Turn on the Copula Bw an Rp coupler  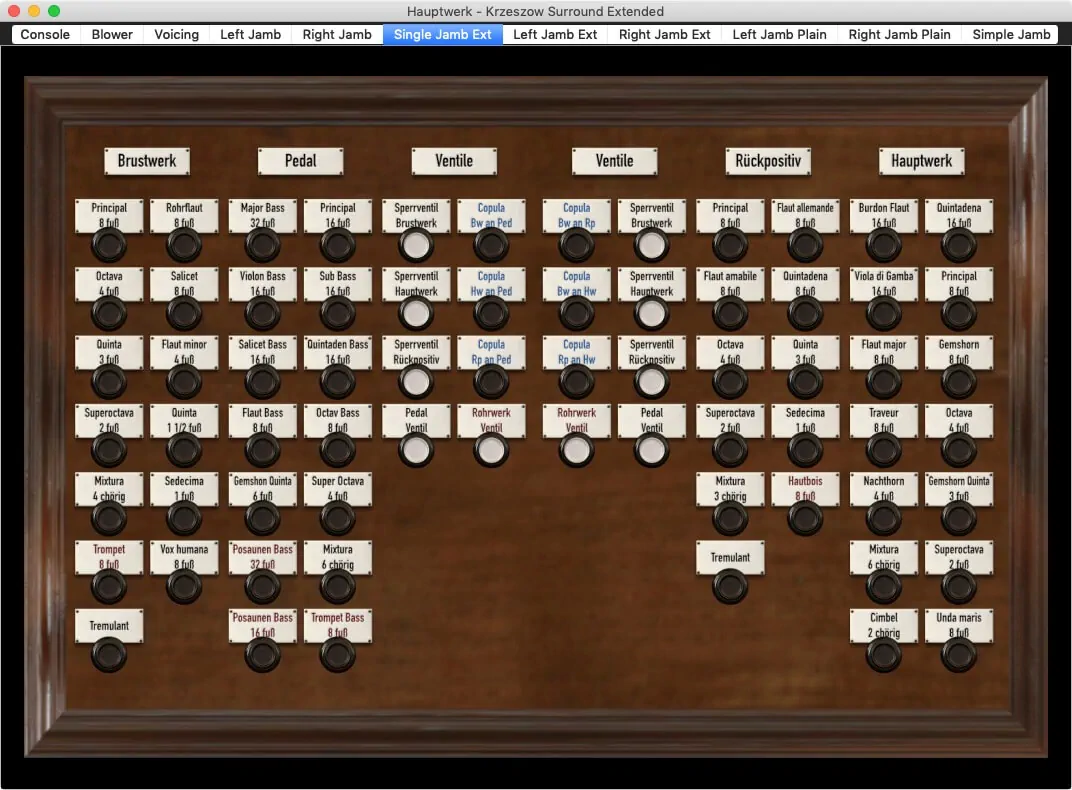(x=576, y=245)
